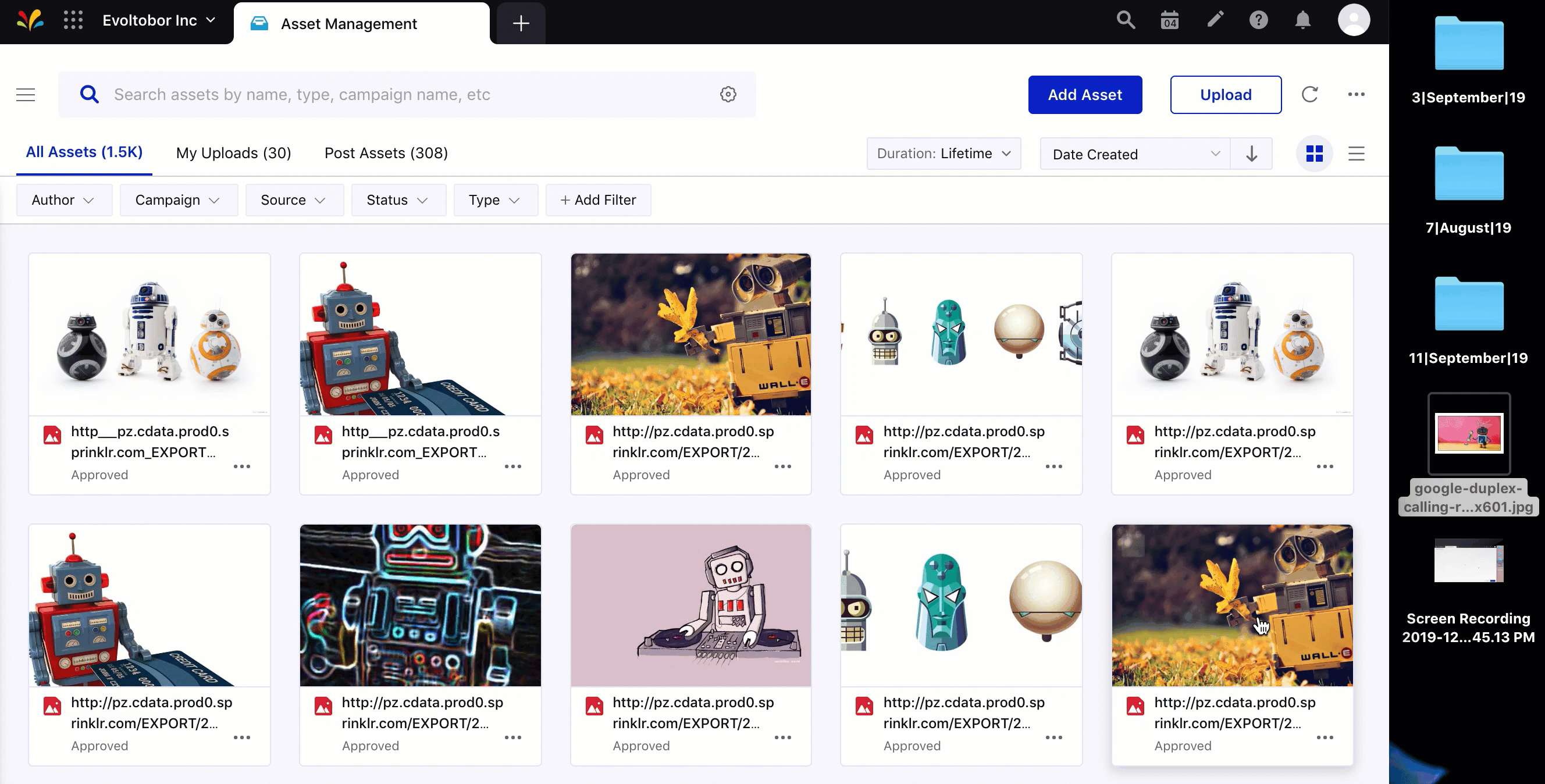1545x784 pixels.
Task: Open options for first row WALL-E asset
Action: [x=783, y=466]
